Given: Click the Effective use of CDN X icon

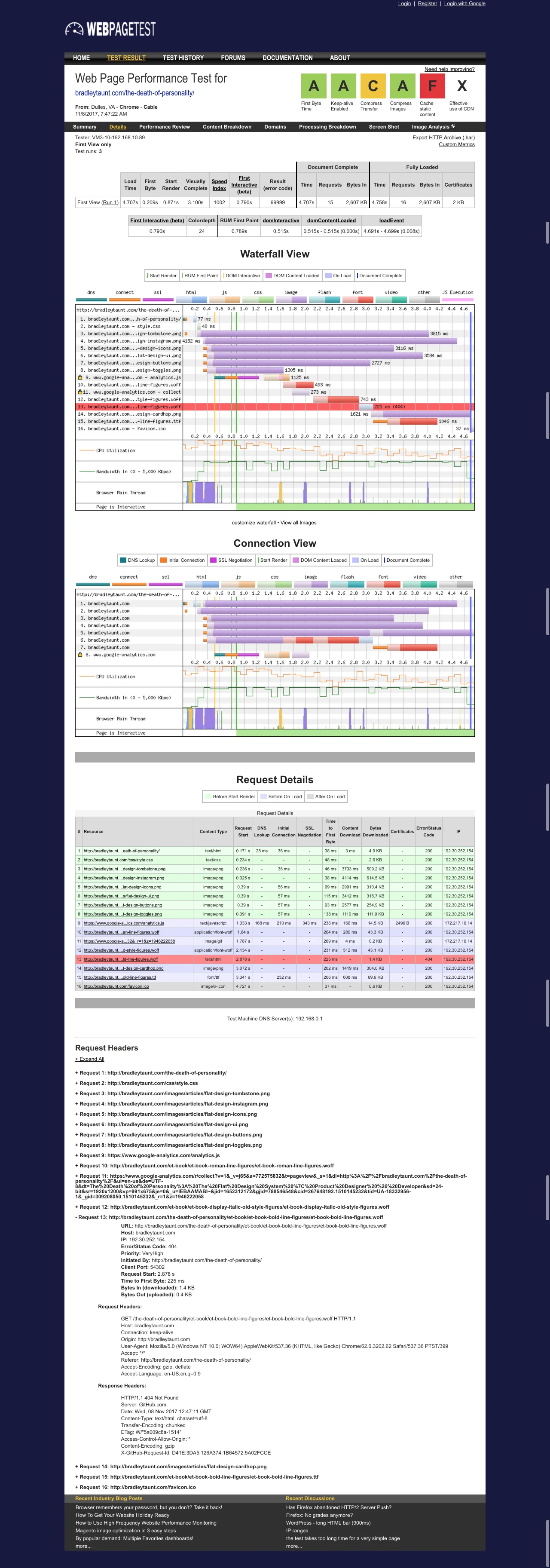Looking at the screenshot, I should point(462,86).
